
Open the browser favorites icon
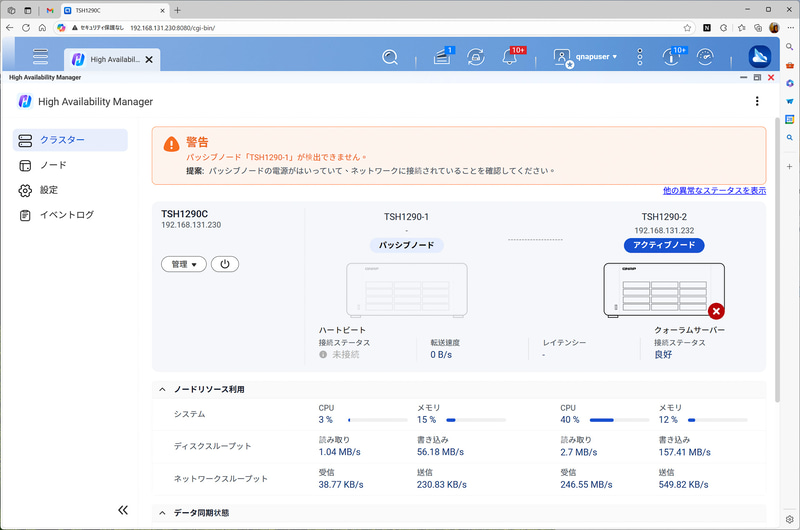point(741,28)
